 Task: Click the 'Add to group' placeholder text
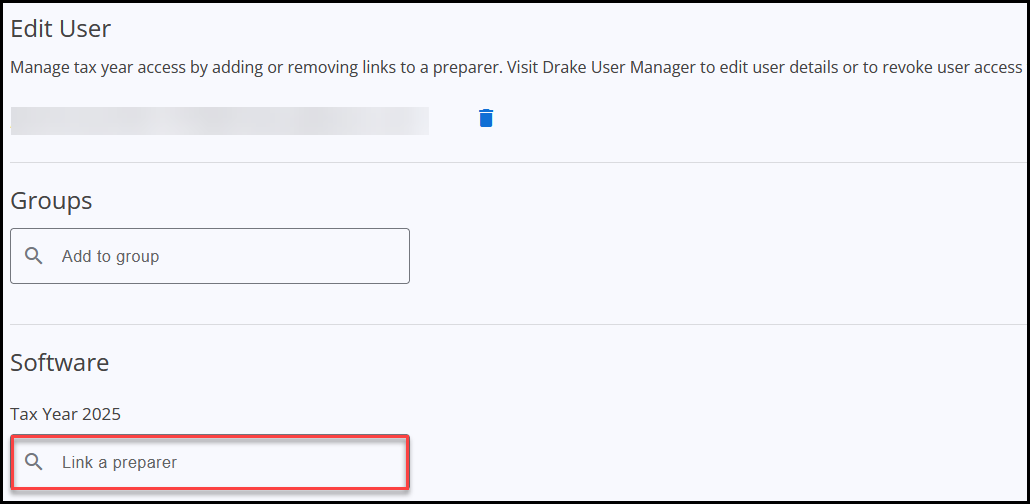[110, 257]
